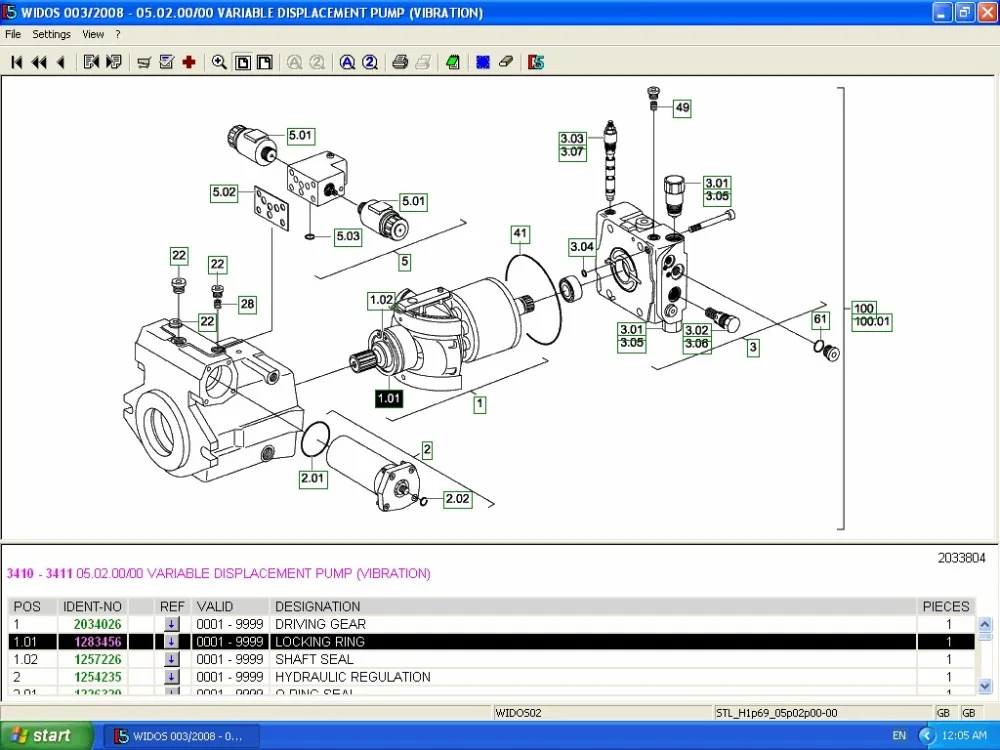Viewport: 1000px width, 750px height.
Task: Click the WIDOS logo toolbar icon
Action: coord(536,62)
